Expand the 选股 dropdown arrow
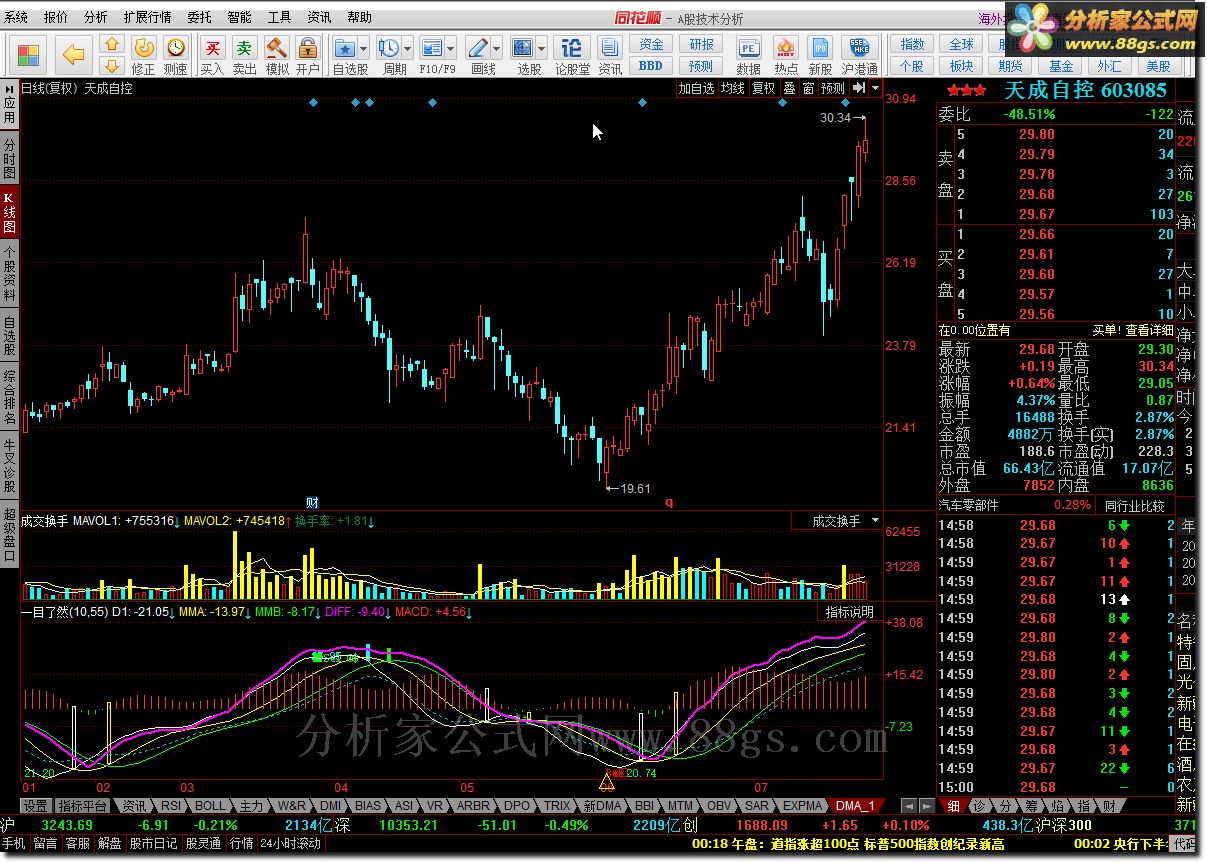 [542, 48]
